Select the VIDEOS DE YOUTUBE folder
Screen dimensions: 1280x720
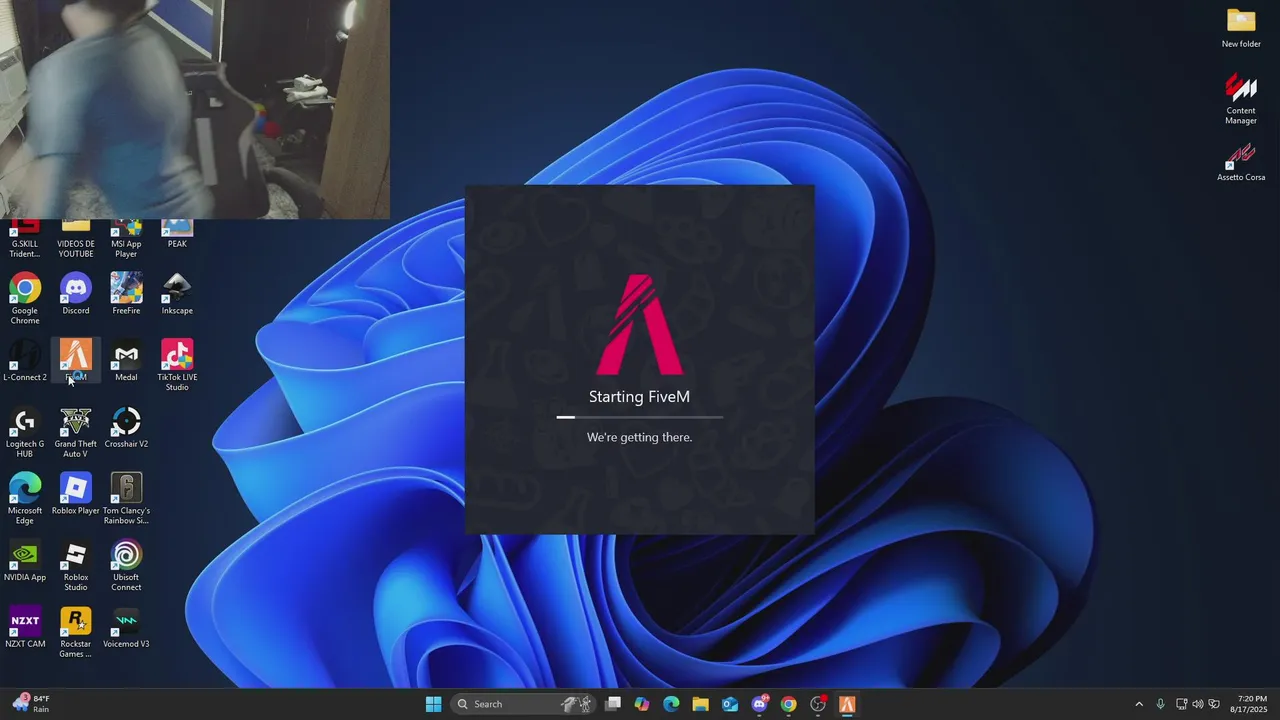[76, 238]
